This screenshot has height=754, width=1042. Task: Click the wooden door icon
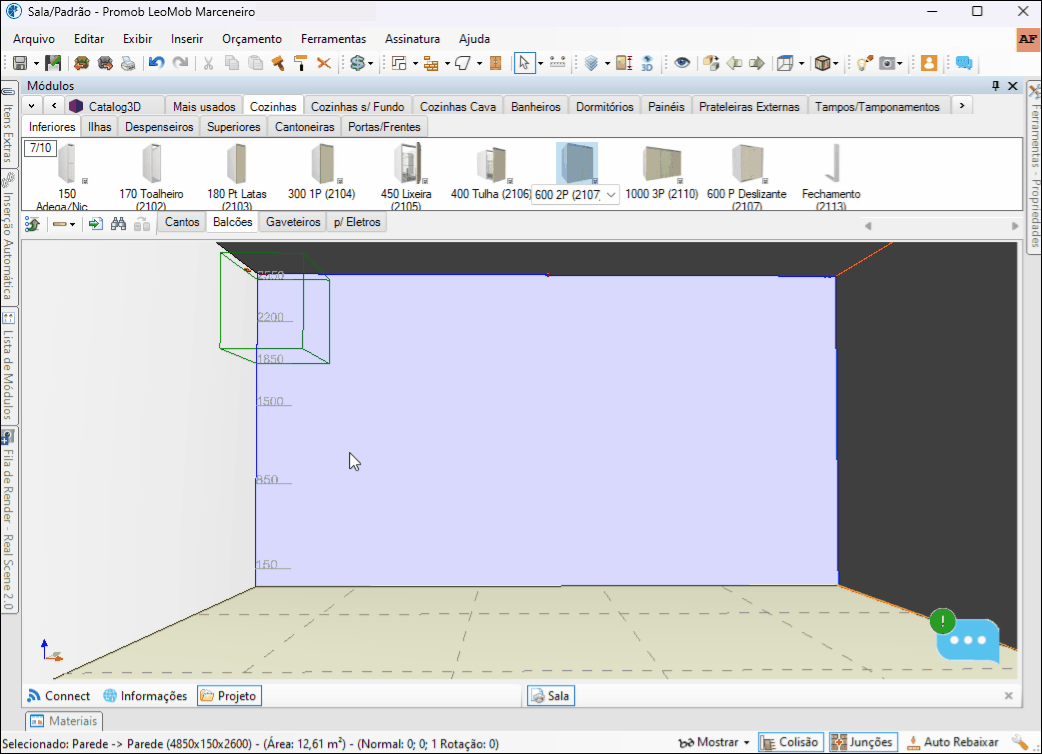(x=495, y=63)
